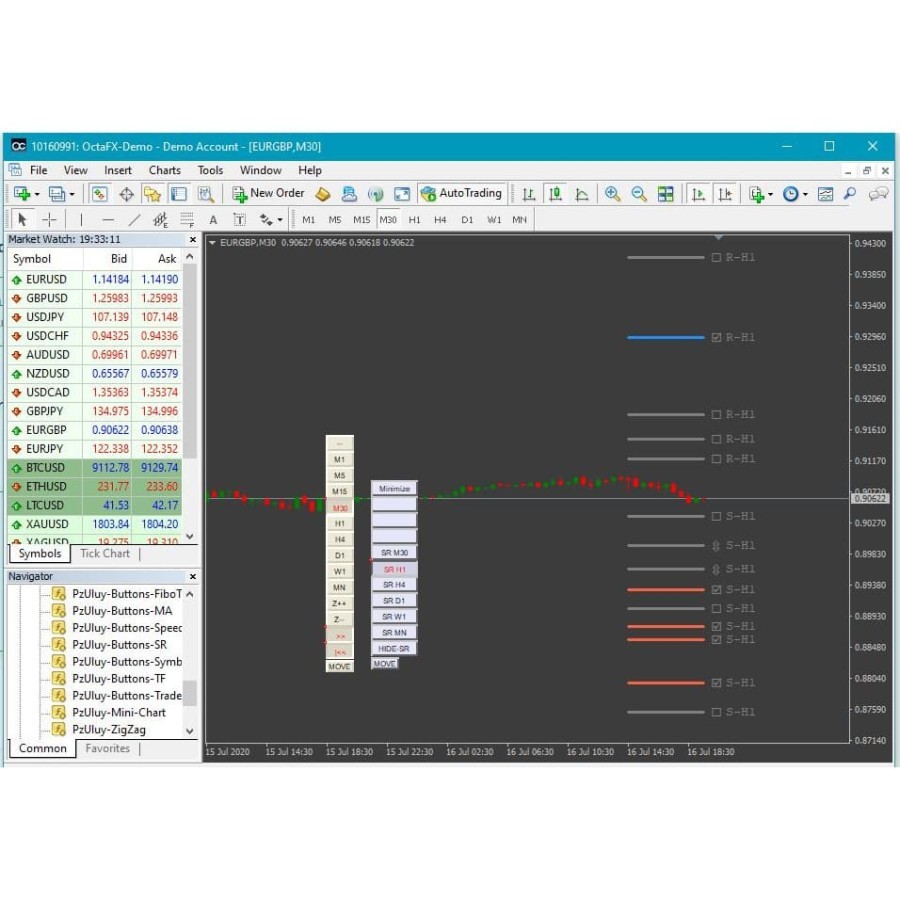Toggle chart shift icon
This screenshot has height=900, width=900.
click(725, 194)
